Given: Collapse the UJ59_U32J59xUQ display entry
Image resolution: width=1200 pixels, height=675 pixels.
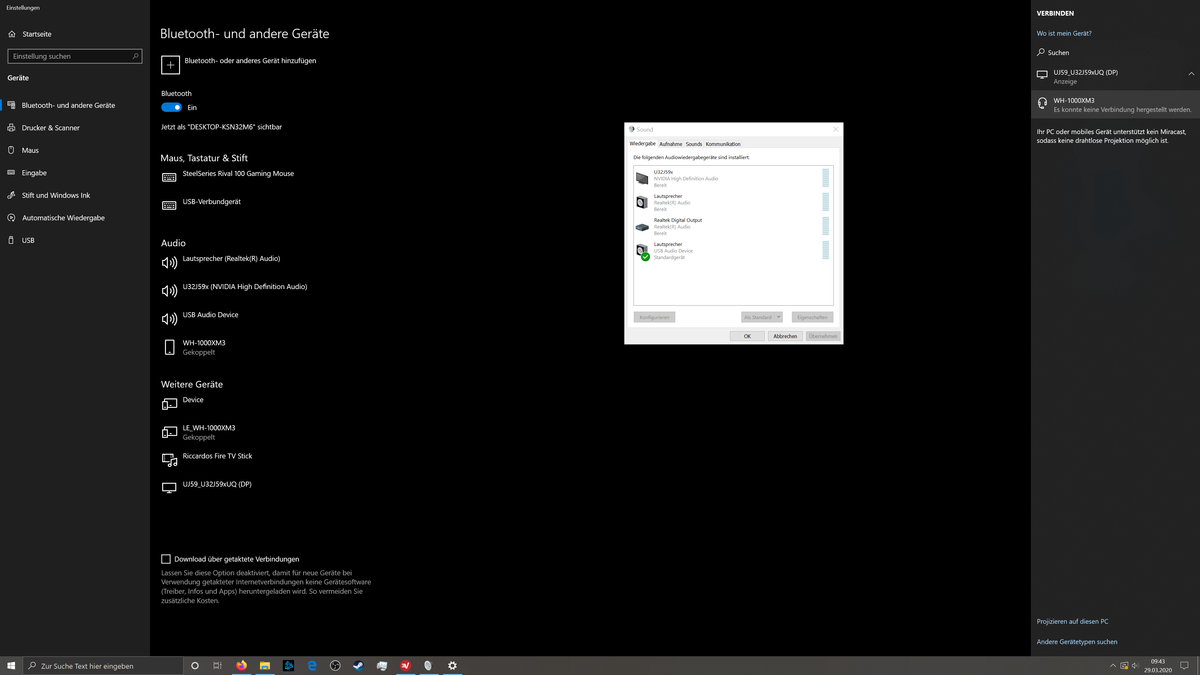Looking at the screenshot, I should point(1190,73).
